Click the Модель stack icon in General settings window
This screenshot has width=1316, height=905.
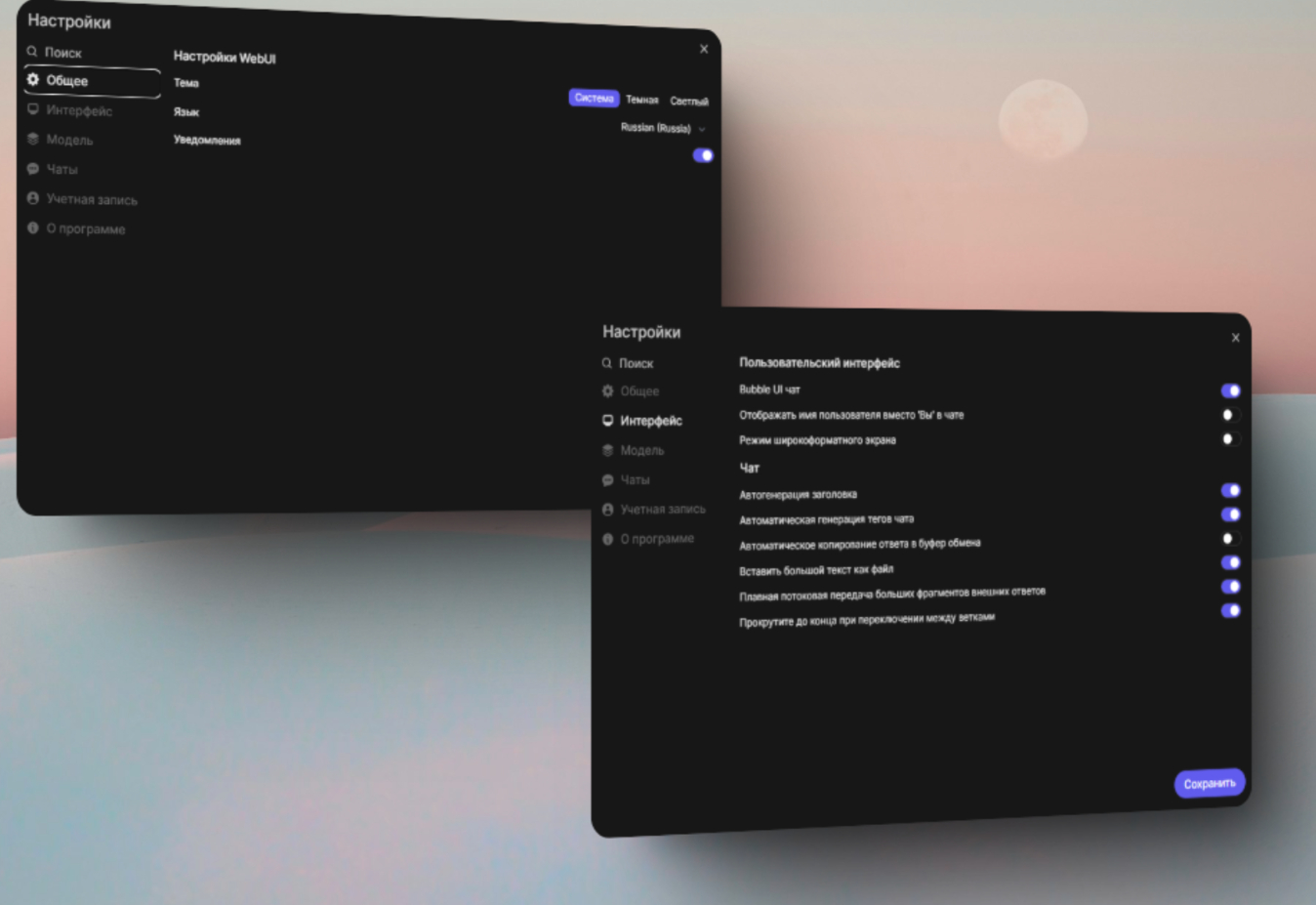point(33,139)
